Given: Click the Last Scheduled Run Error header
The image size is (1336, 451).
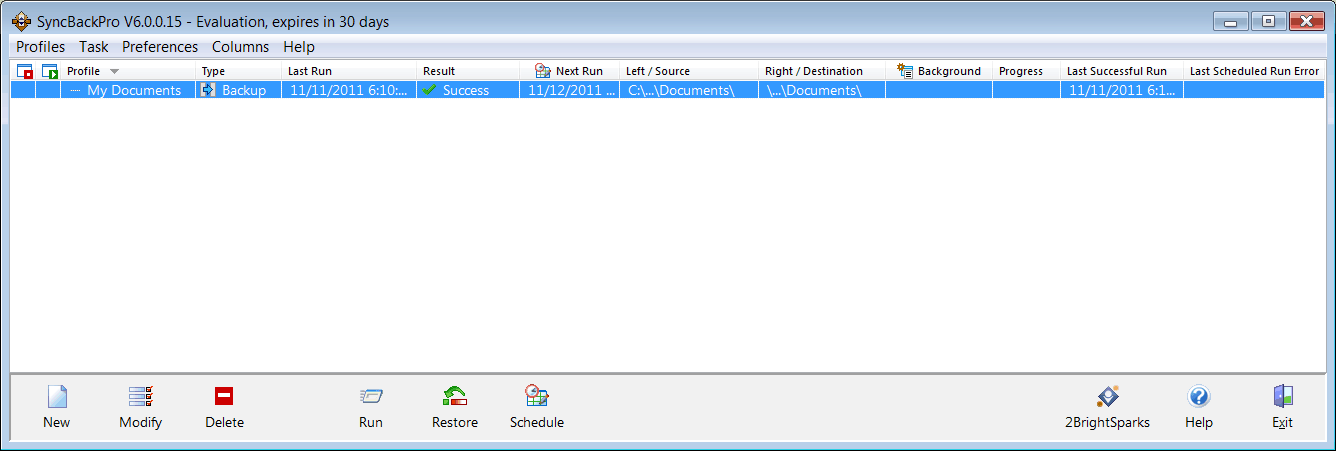Looking at the screenshot, I should 1254,71.
